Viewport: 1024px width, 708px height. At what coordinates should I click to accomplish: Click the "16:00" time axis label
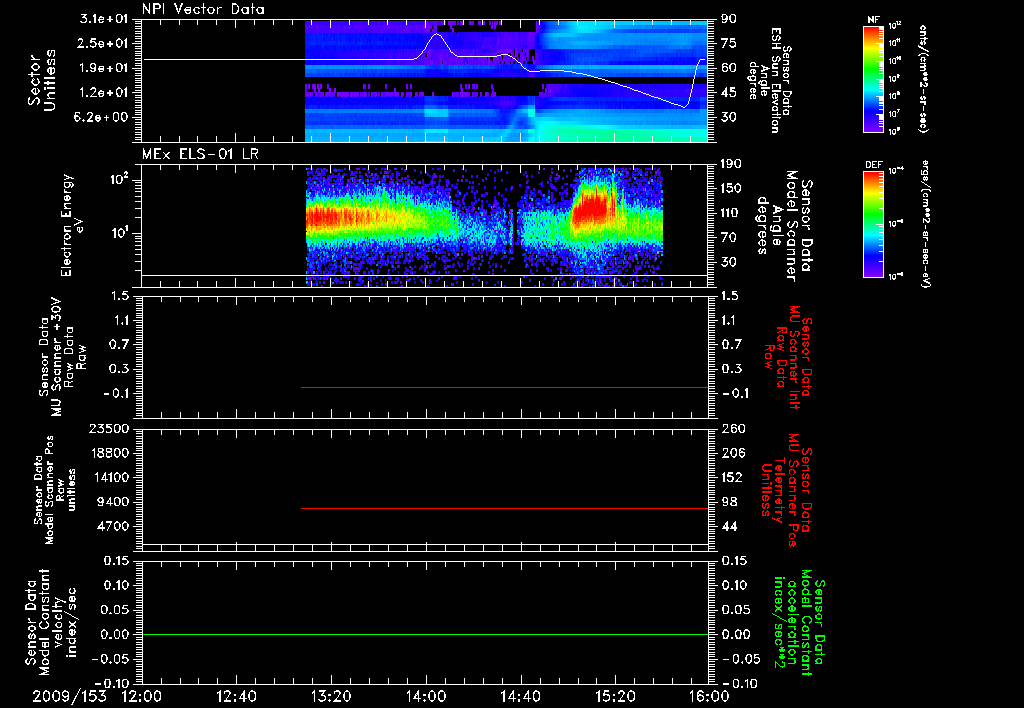pyautogui.click(x=710, y=696)
